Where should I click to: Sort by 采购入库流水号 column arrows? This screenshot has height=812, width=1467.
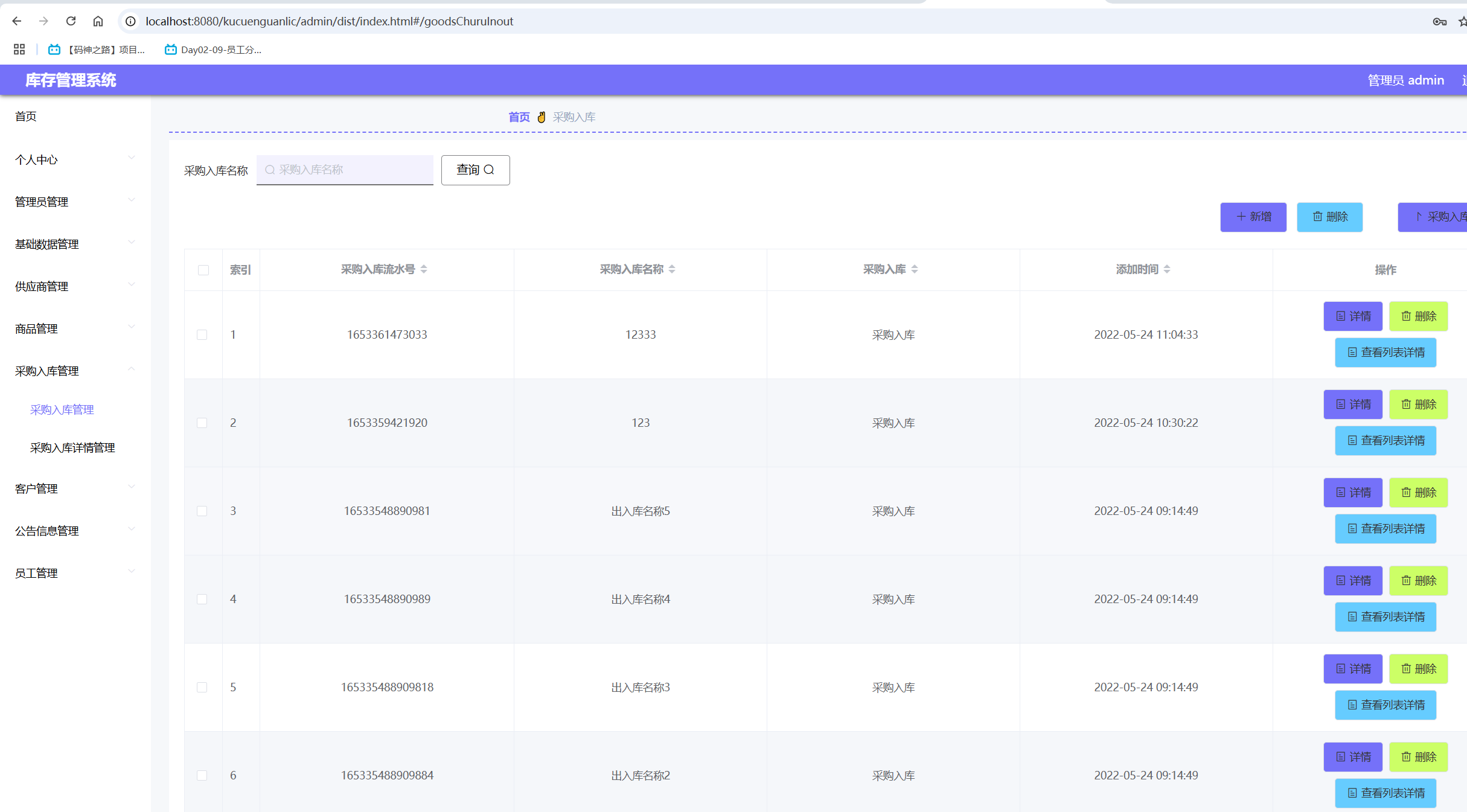(424, 269)
